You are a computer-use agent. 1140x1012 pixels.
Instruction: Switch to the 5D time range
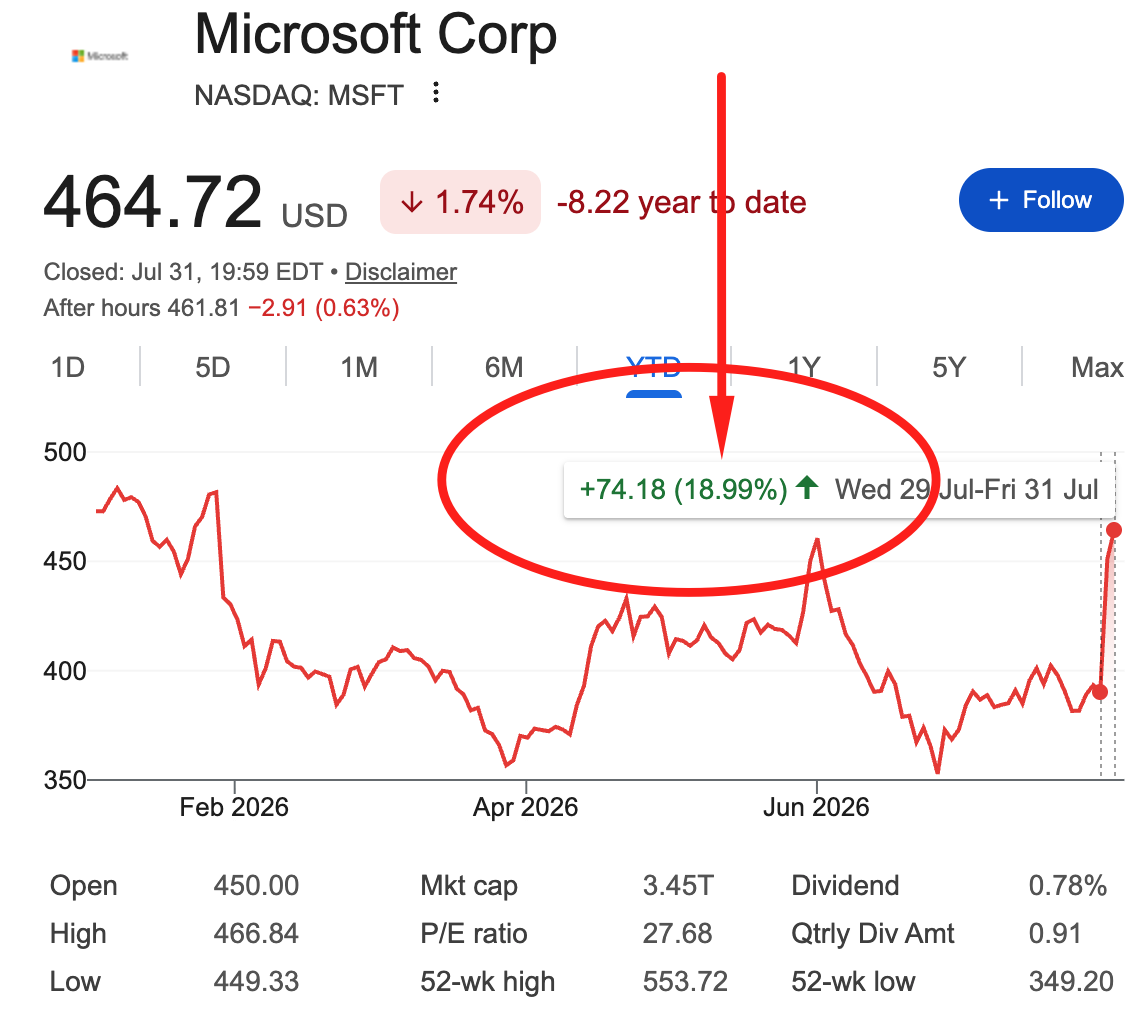coord(212,367)
